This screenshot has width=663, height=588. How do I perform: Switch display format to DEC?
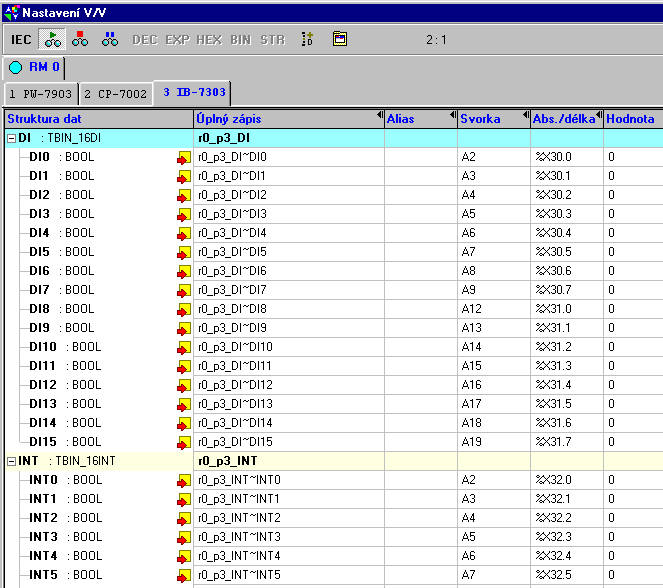coord(145,40)
